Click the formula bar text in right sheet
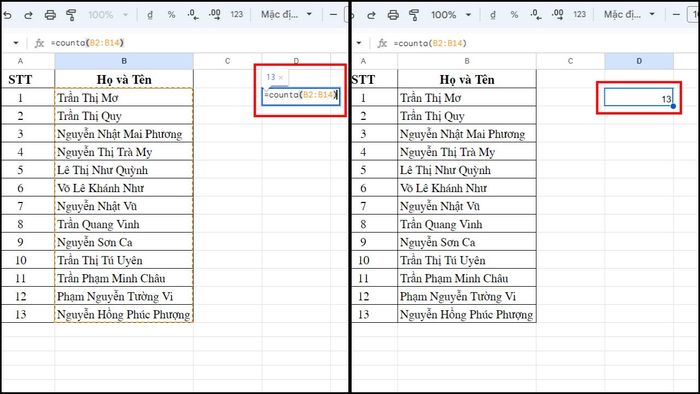This screenshot has height=394, width=700. (x=430, y=43)
